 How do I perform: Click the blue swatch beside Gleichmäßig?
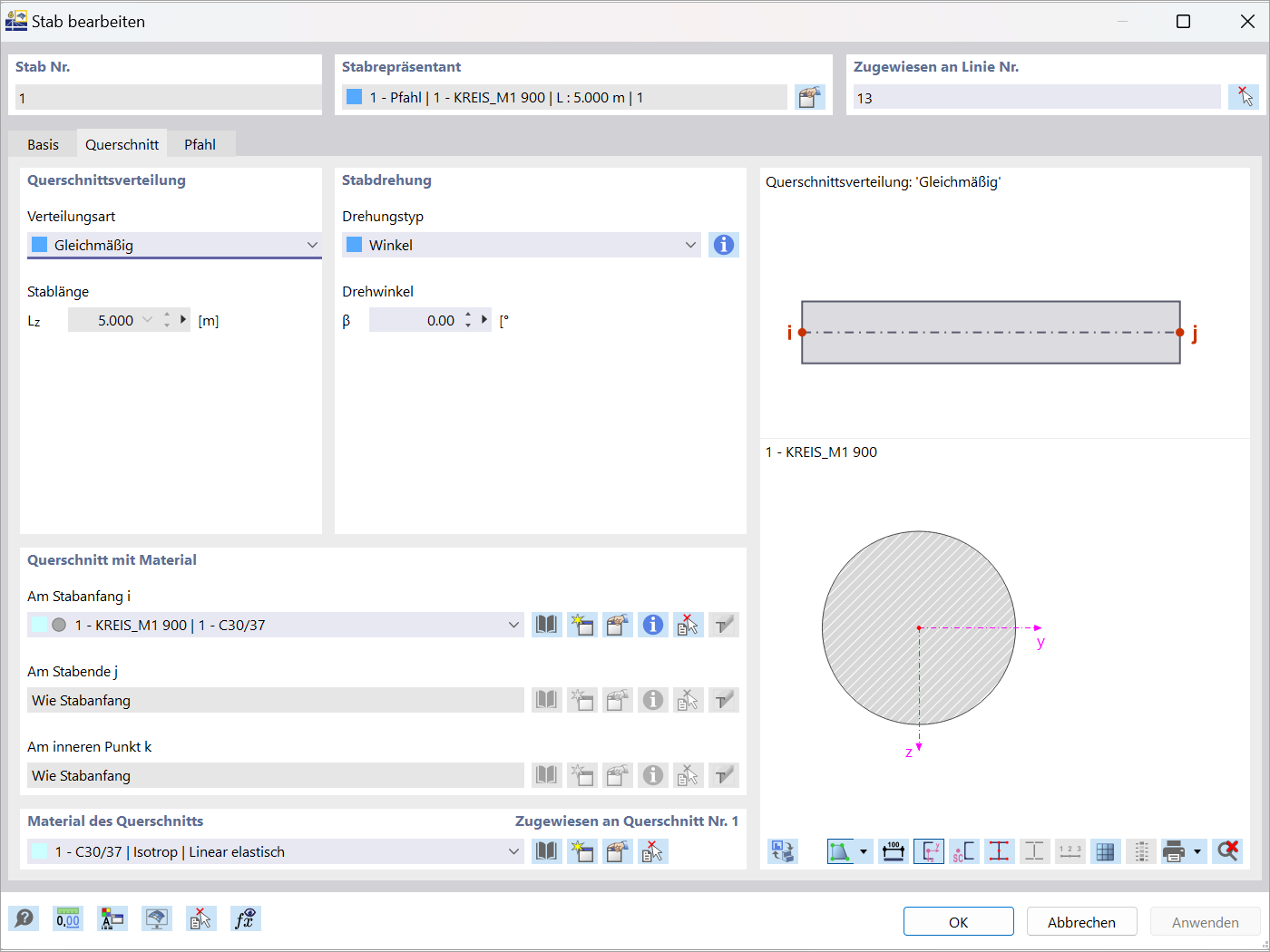point(40,245)
